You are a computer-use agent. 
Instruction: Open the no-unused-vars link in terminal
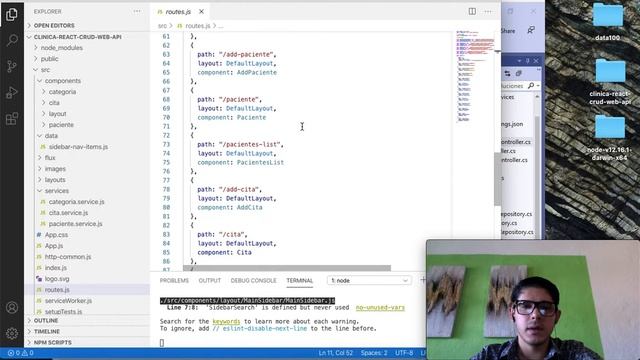click(380, 308)
